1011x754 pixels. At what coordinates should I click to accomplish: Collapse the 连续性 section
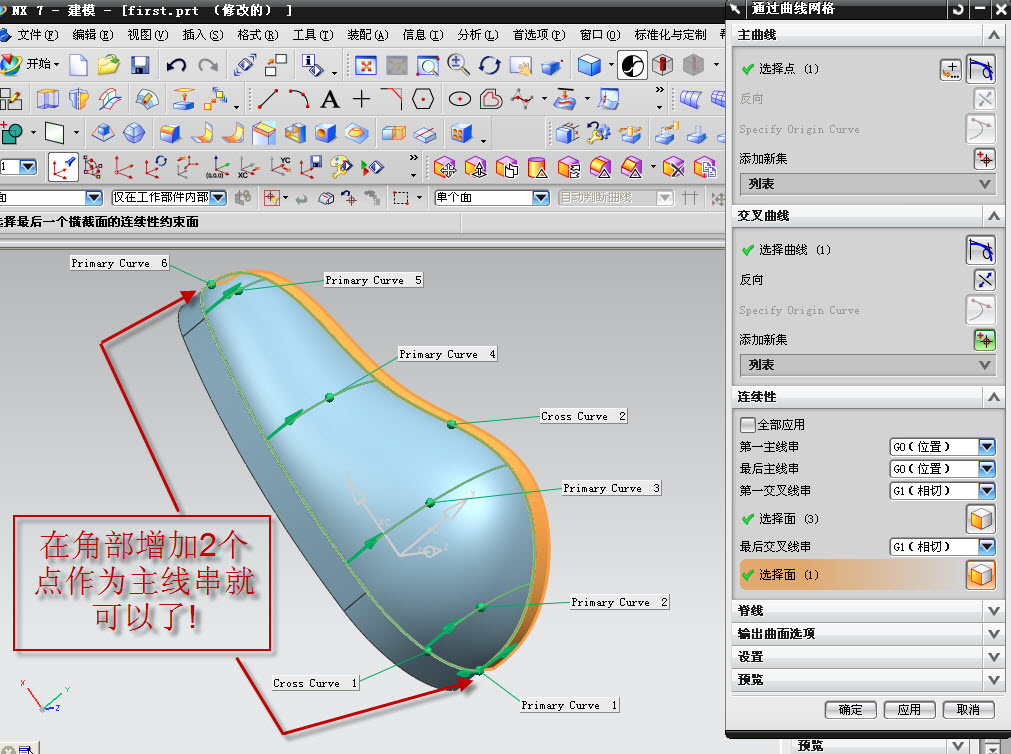click(994, 397)
